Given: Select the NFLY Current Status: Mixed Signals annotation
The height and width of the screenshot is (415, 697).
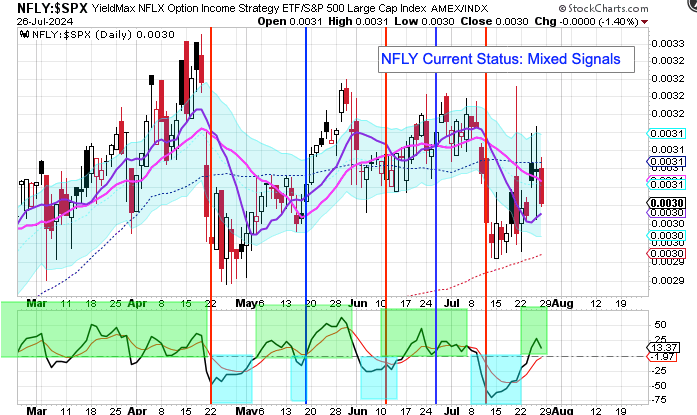Looking at the screenshot, I should [501, 59].
